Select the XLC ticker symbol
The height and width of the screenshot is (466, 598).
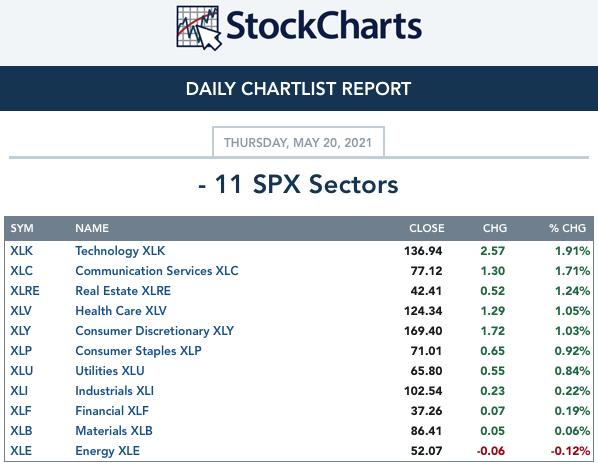tap(21, 271)
